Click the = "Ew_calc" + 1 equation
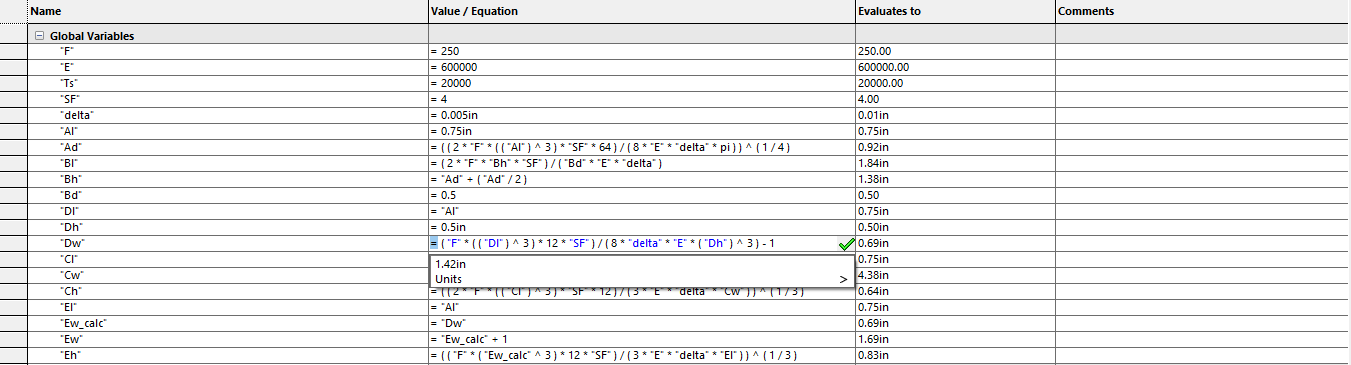1351x365 pixels. [641, 339]
